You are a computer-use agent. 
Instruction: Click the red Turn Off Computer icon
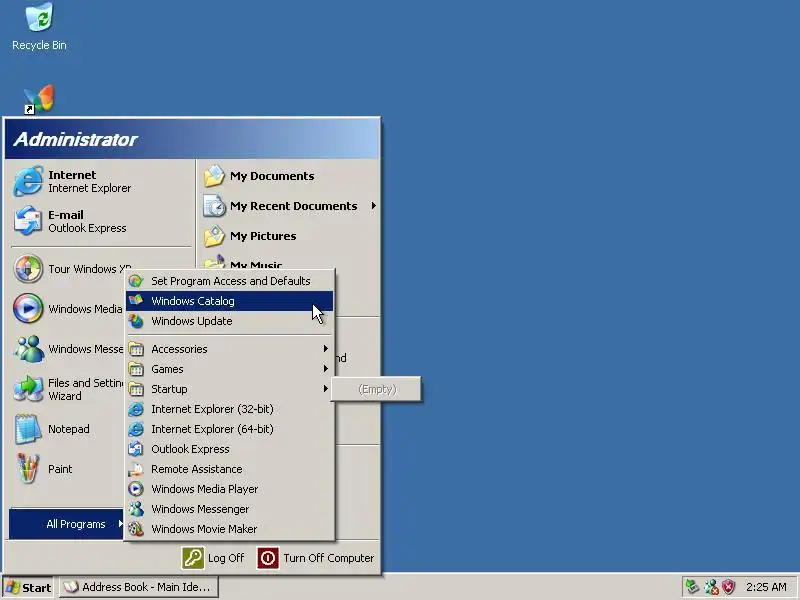click(x=268, y=558)
